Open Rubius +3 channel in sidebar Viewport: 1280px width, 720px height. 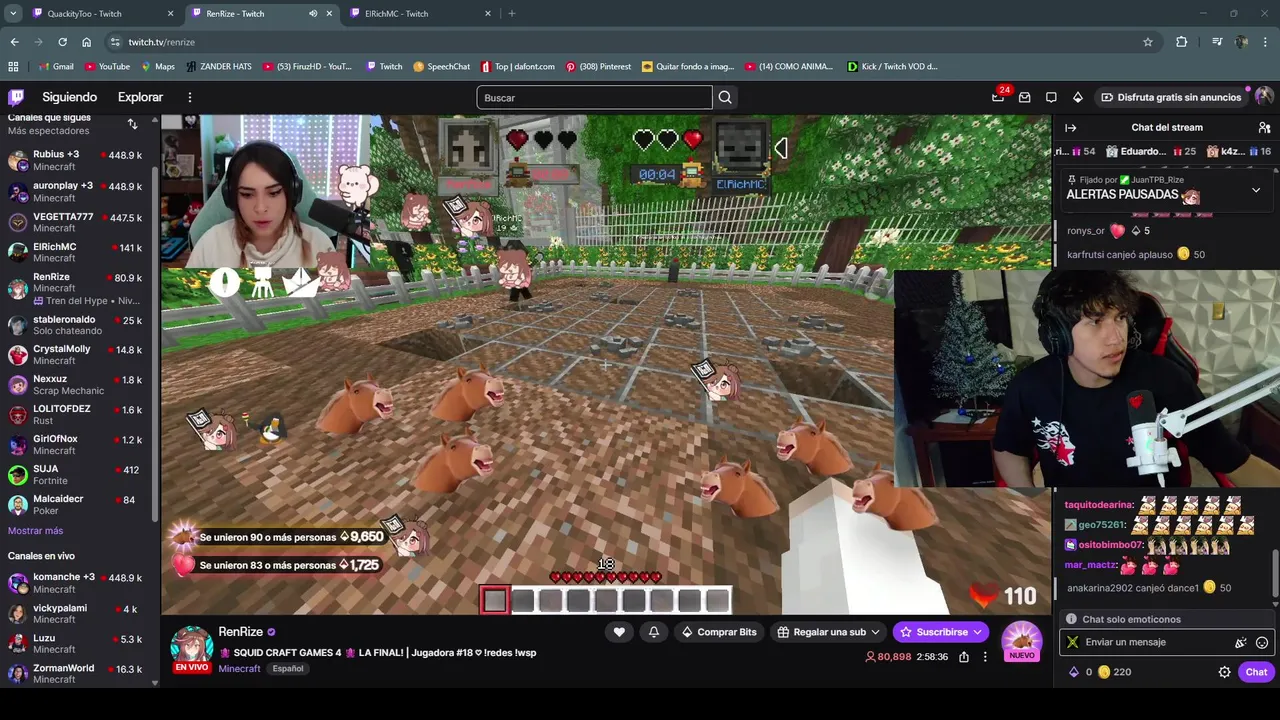80,160
